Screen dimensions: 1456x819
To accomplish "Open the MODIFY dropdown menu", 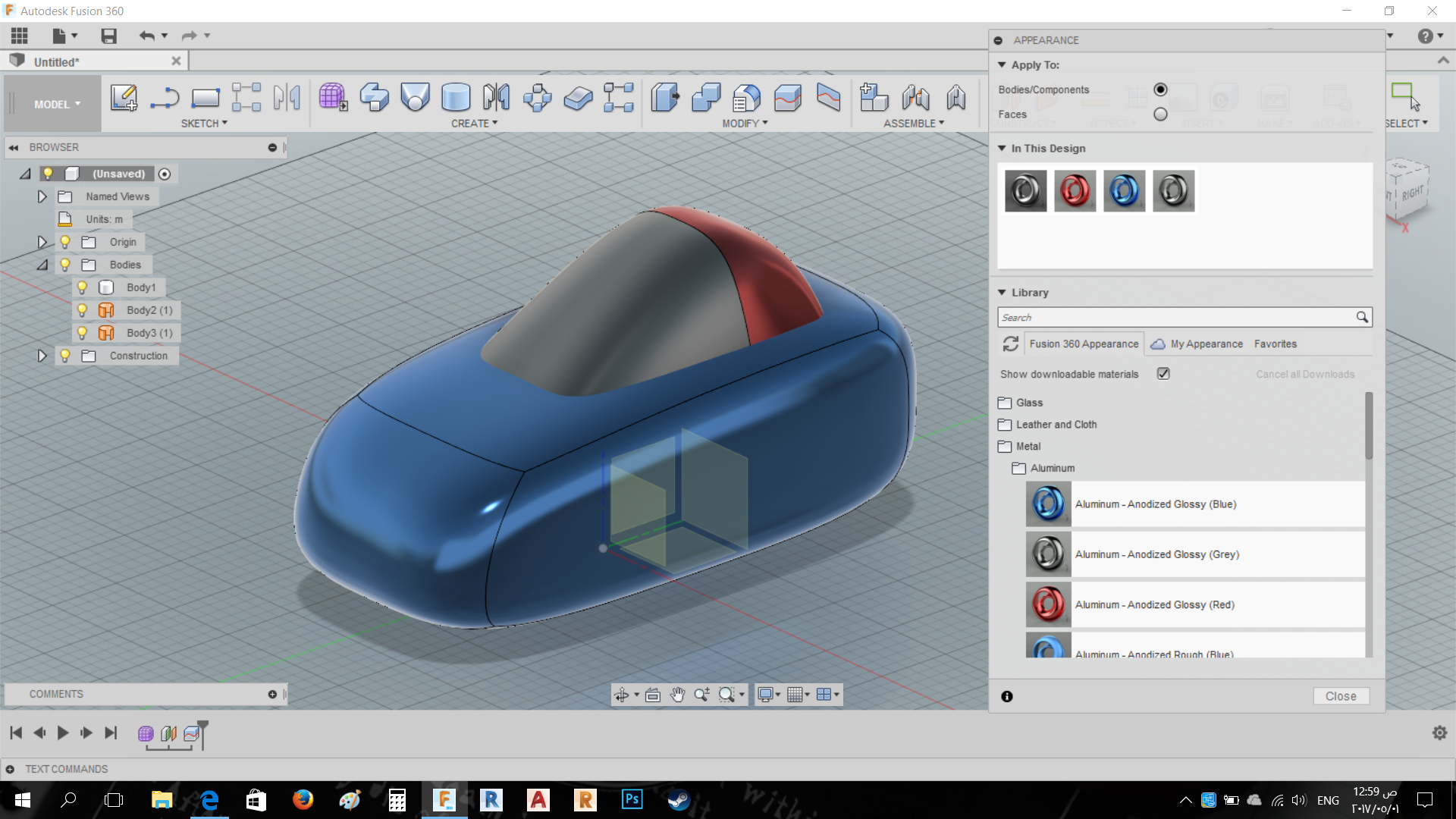I will point(745,124).
